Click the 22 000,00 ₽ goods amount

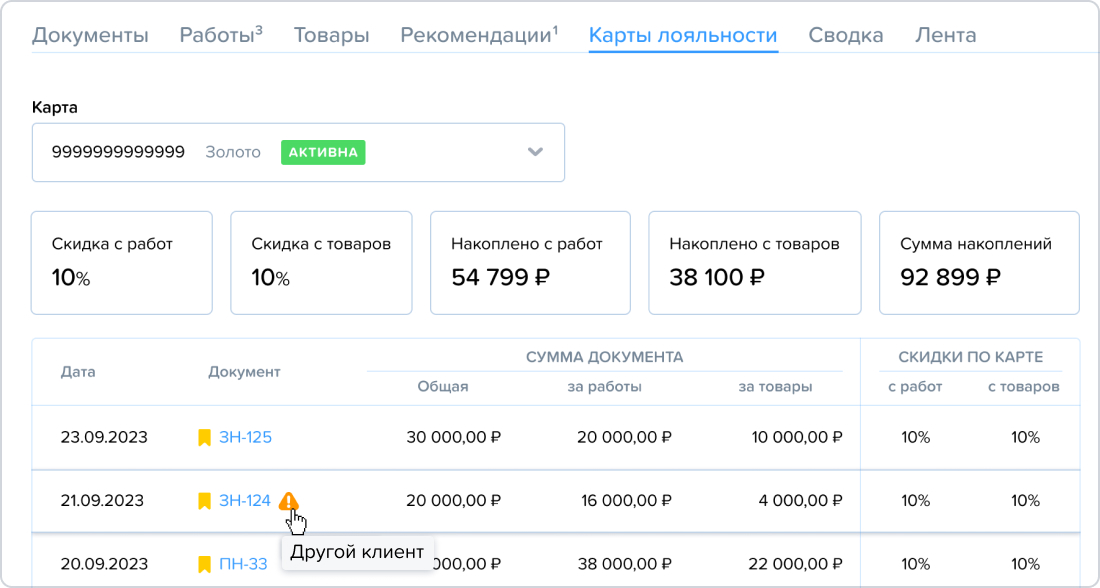click(796, 564)
